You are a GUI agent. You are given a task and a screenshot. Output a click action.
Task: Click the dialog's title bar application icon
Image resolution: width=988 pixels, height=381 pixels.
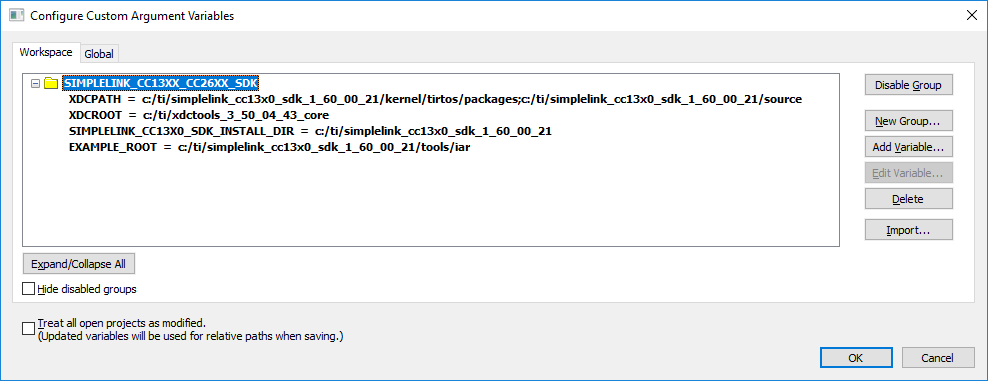[16, 16]
